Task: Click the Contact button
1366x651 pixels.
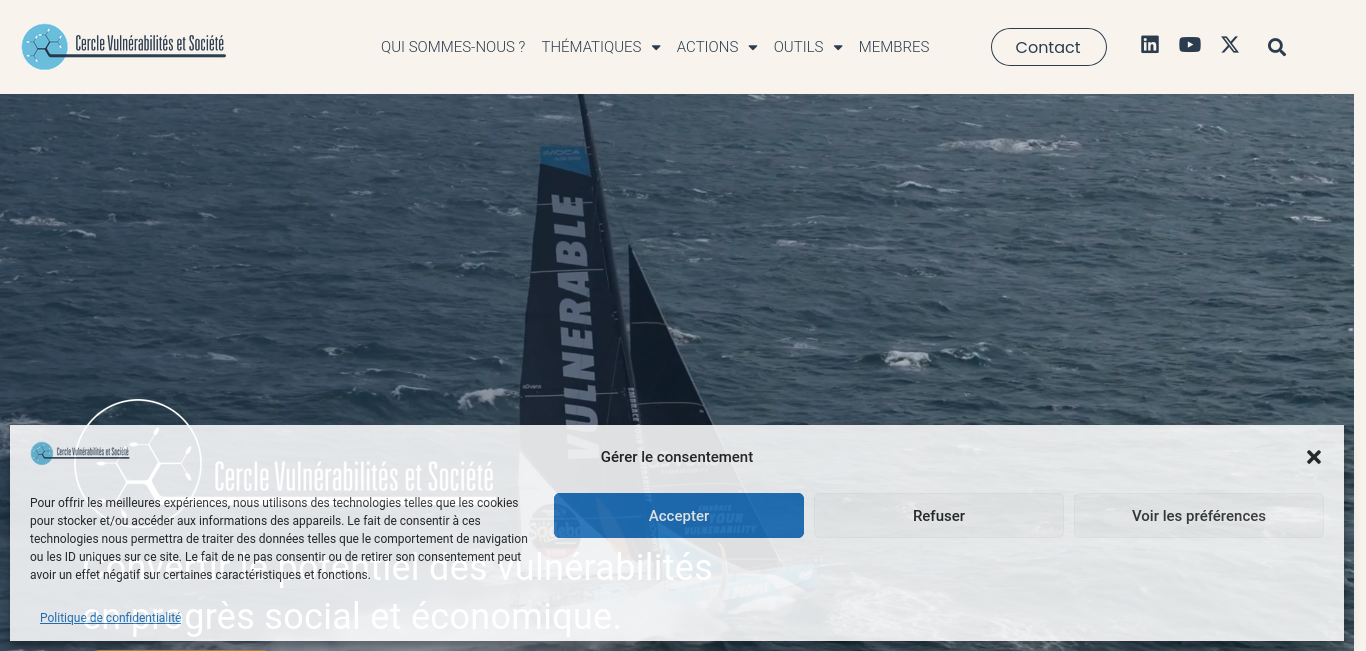Action: pyautogui.click(x=1048, y=47)
